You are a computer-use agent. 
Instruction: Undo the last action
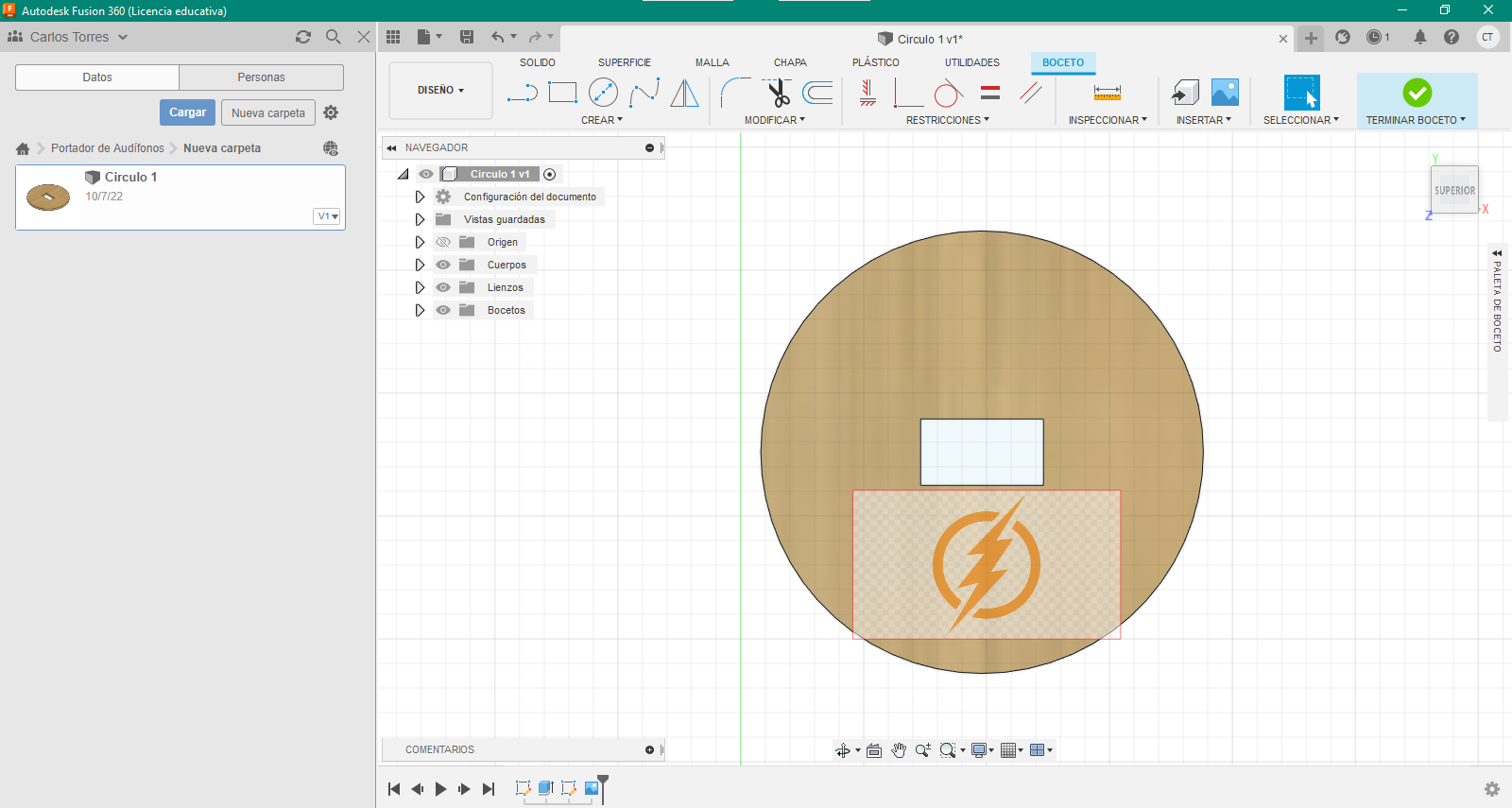point(497,37)
